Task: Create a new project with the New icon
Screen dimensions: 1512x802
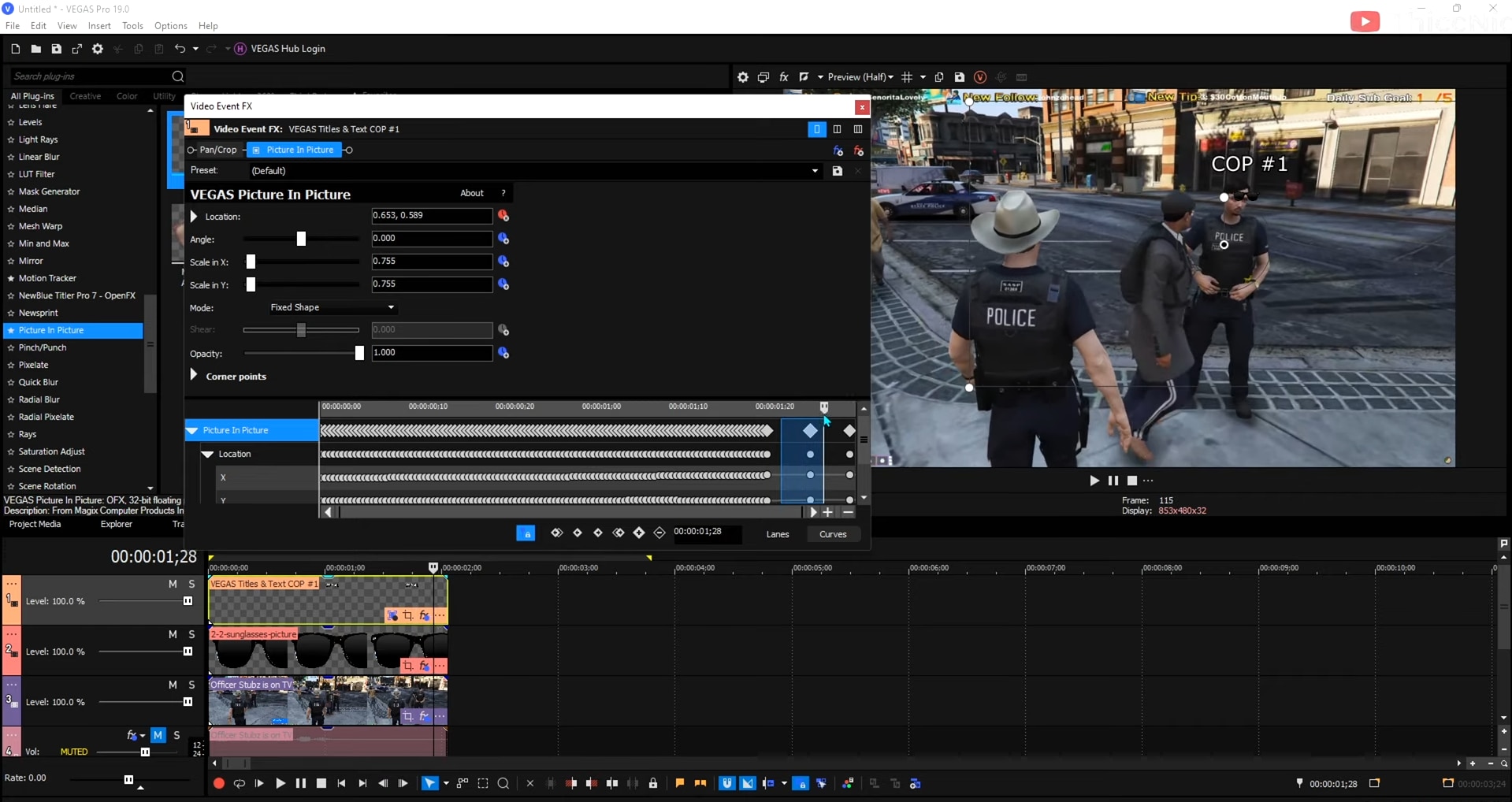Action: point(16,49)
